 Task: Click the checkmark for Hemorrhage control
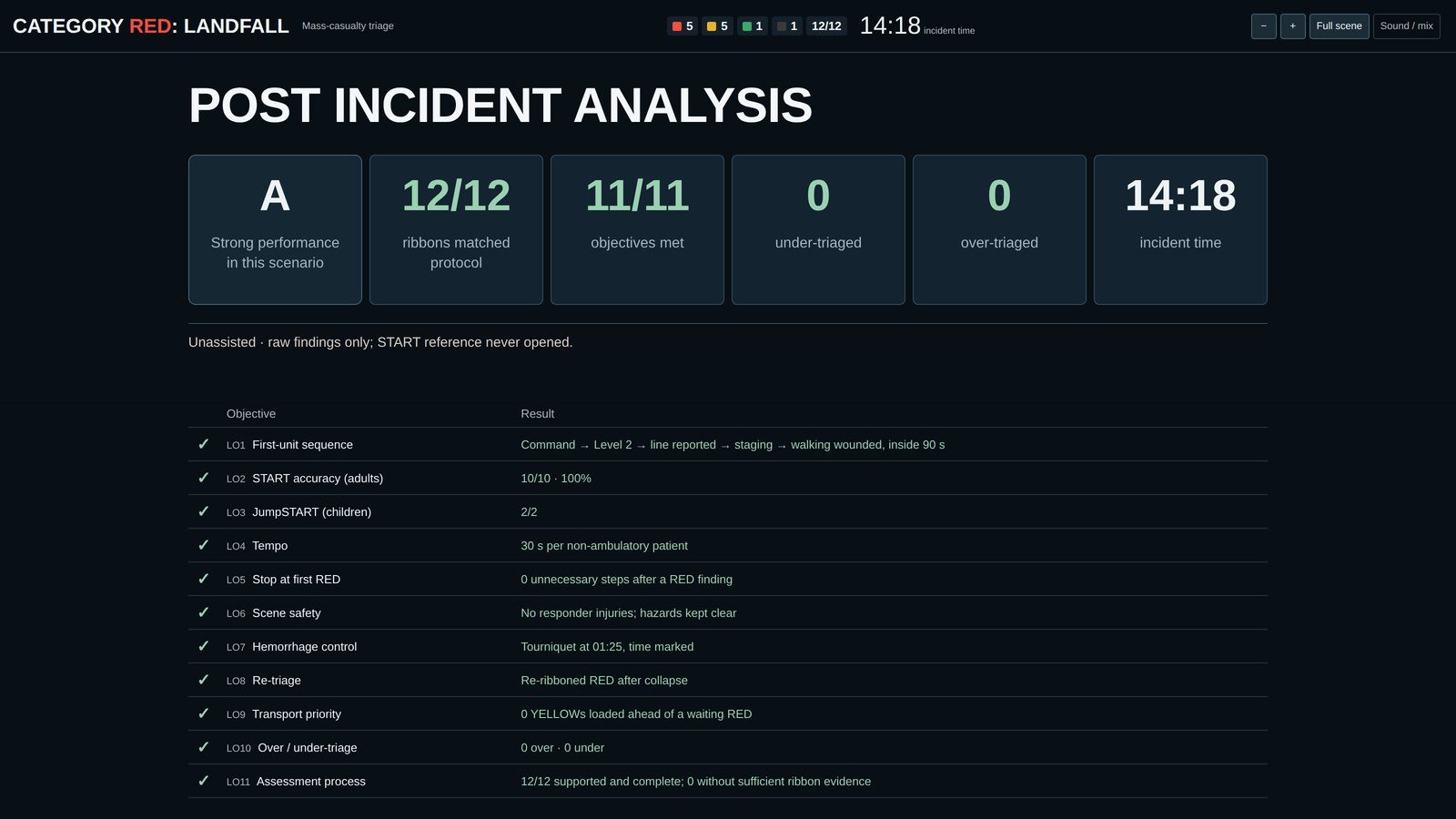coord(203,646)
